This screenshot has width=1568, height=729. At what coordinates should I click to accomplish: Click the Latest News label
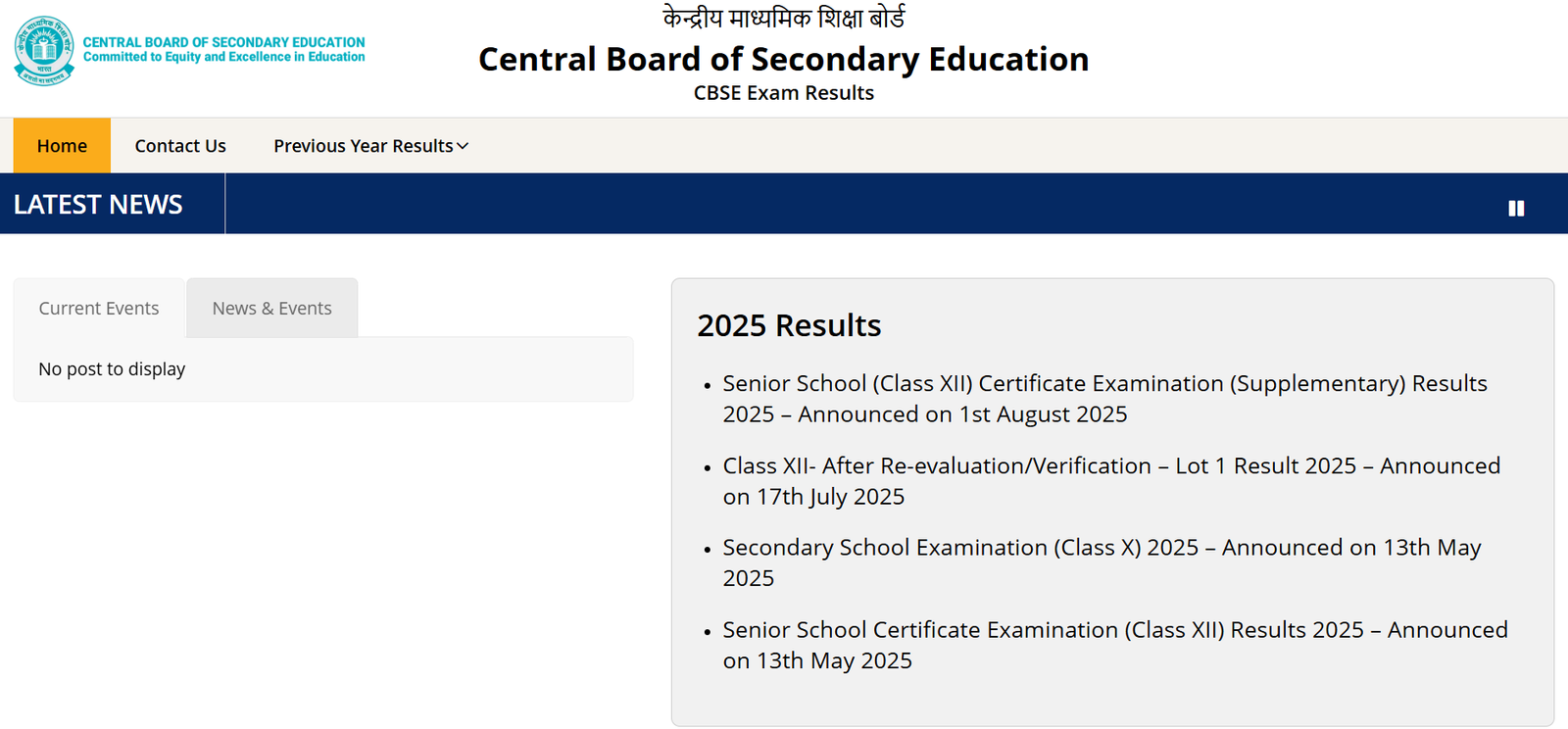pyautogui.click(x=98, y=204)
